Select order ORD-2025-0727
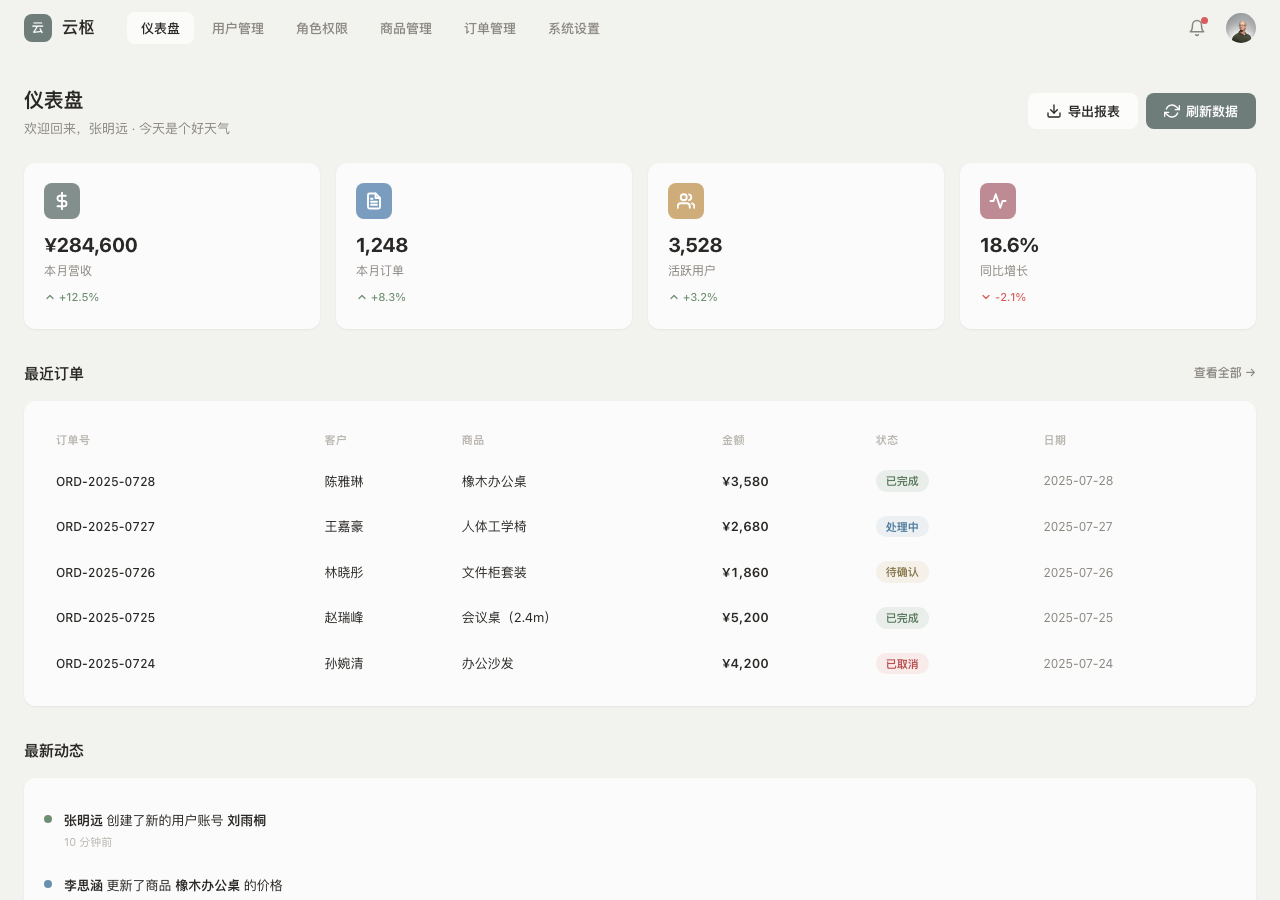 point(106,526)
